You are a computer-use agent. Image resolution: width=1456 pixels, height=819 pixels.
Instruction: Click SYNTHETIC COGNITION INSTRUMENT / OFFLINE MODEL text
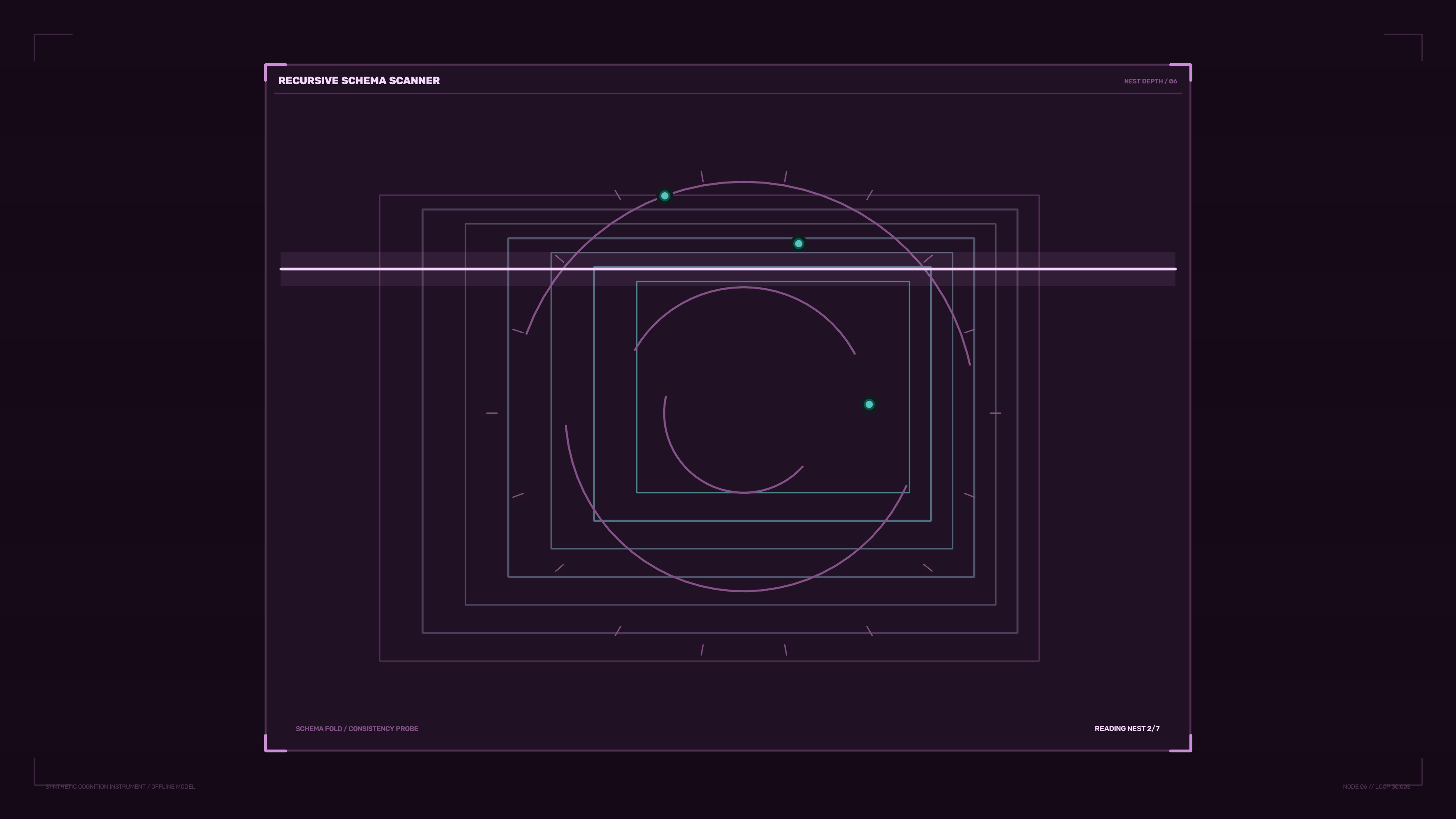(121, 787)
